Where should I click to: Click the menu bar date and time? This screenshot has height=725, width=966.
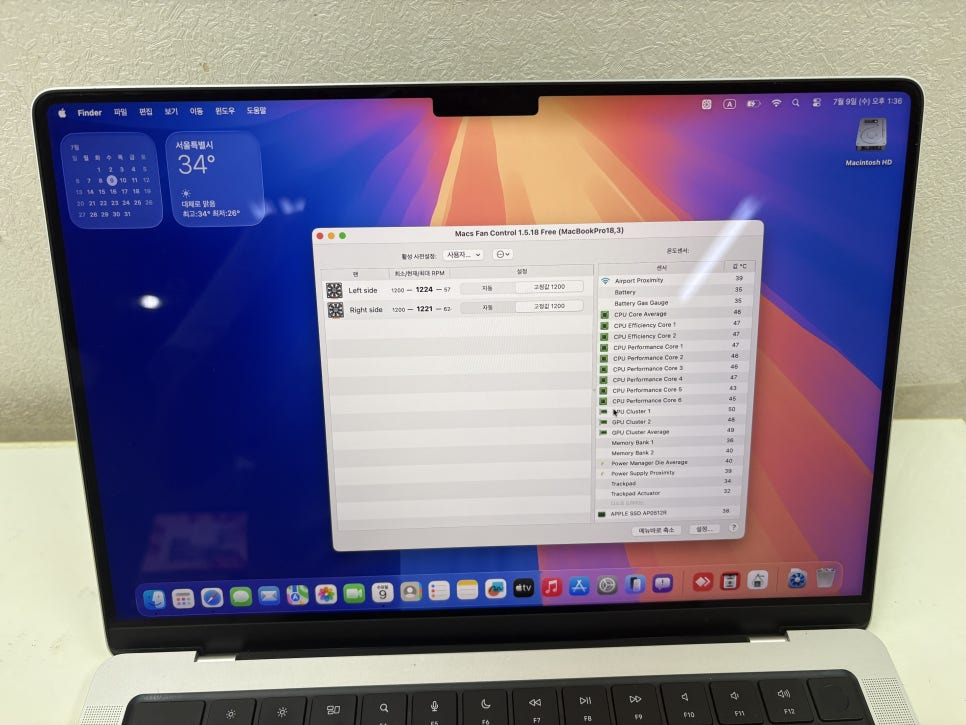tap(867, 101)
